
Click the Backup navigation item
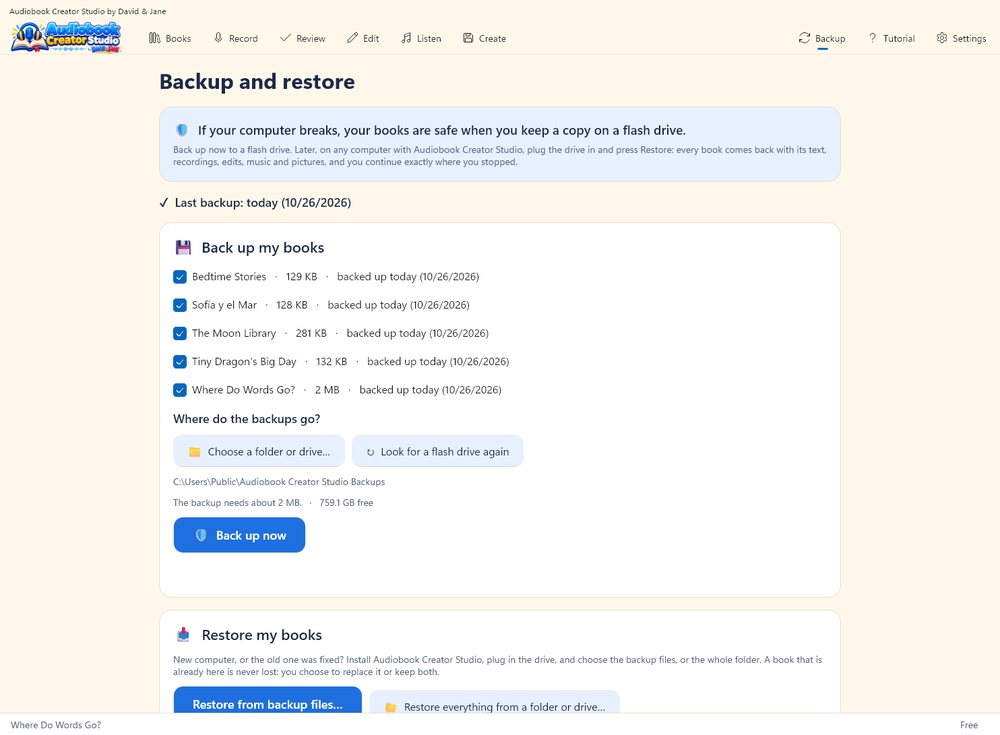822,38
